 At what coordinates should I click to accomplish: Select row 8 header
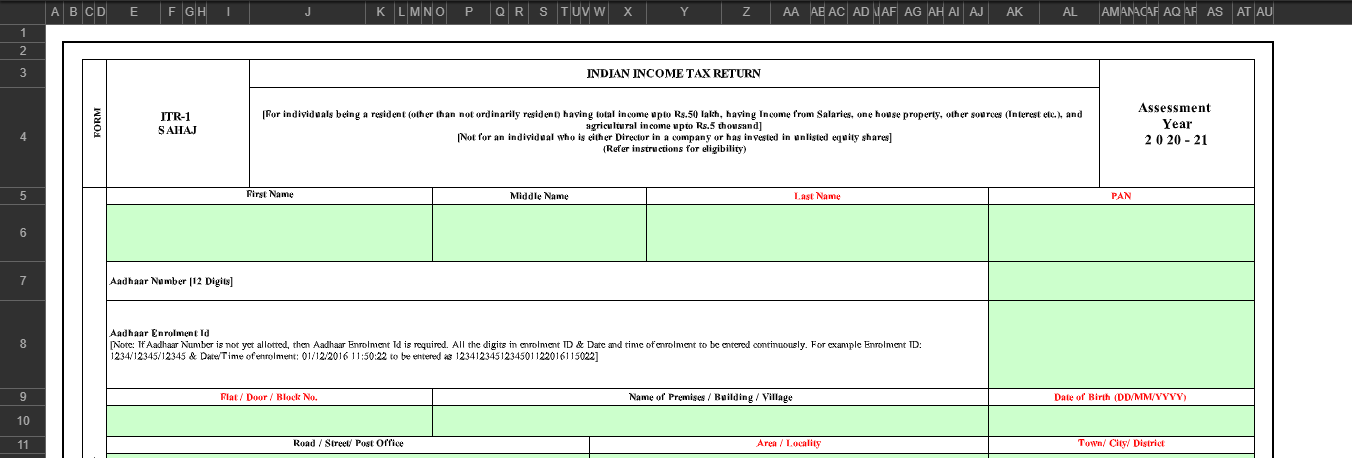[x=22, y=344]
